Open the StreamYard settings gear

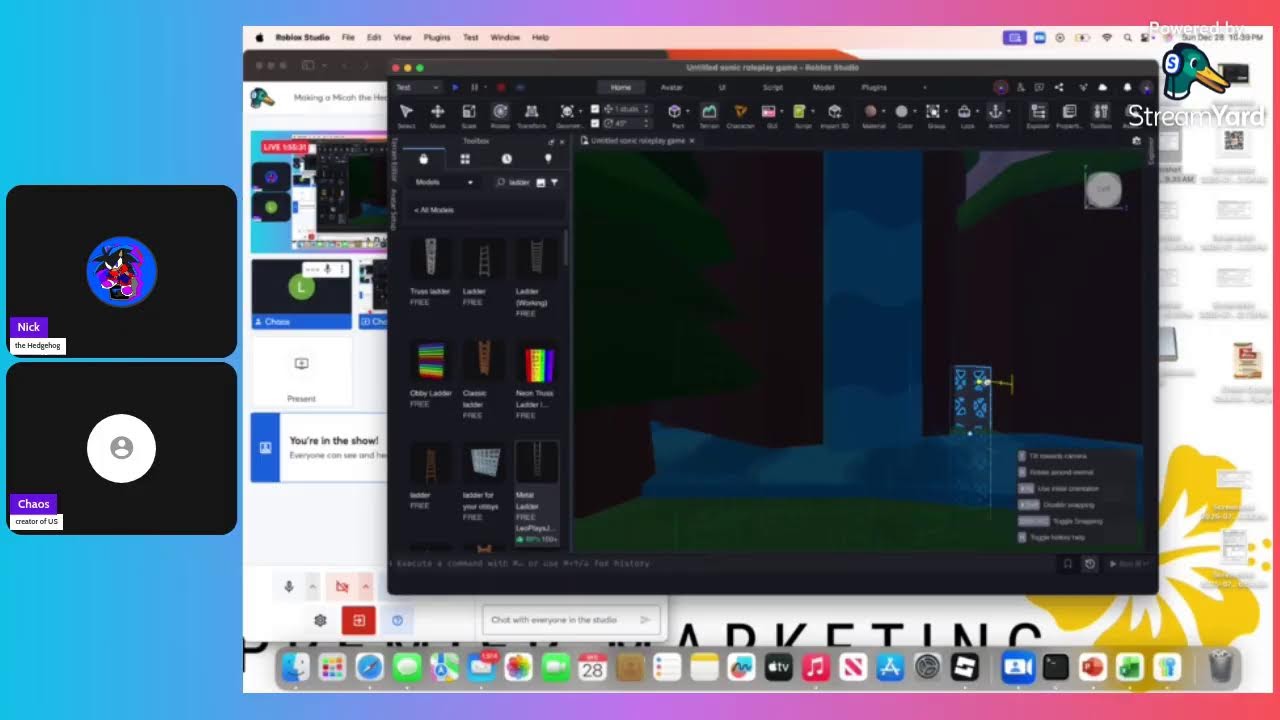[320, 620]
